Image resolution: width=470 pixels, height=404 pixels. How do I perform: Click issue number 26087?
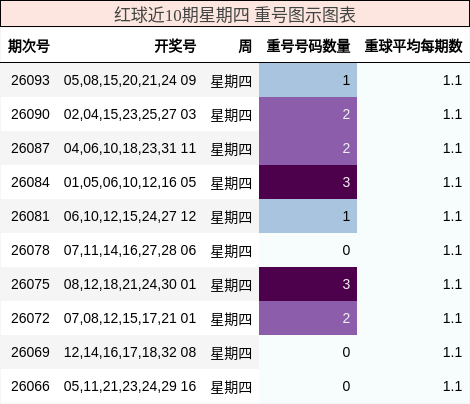[30, 148]
